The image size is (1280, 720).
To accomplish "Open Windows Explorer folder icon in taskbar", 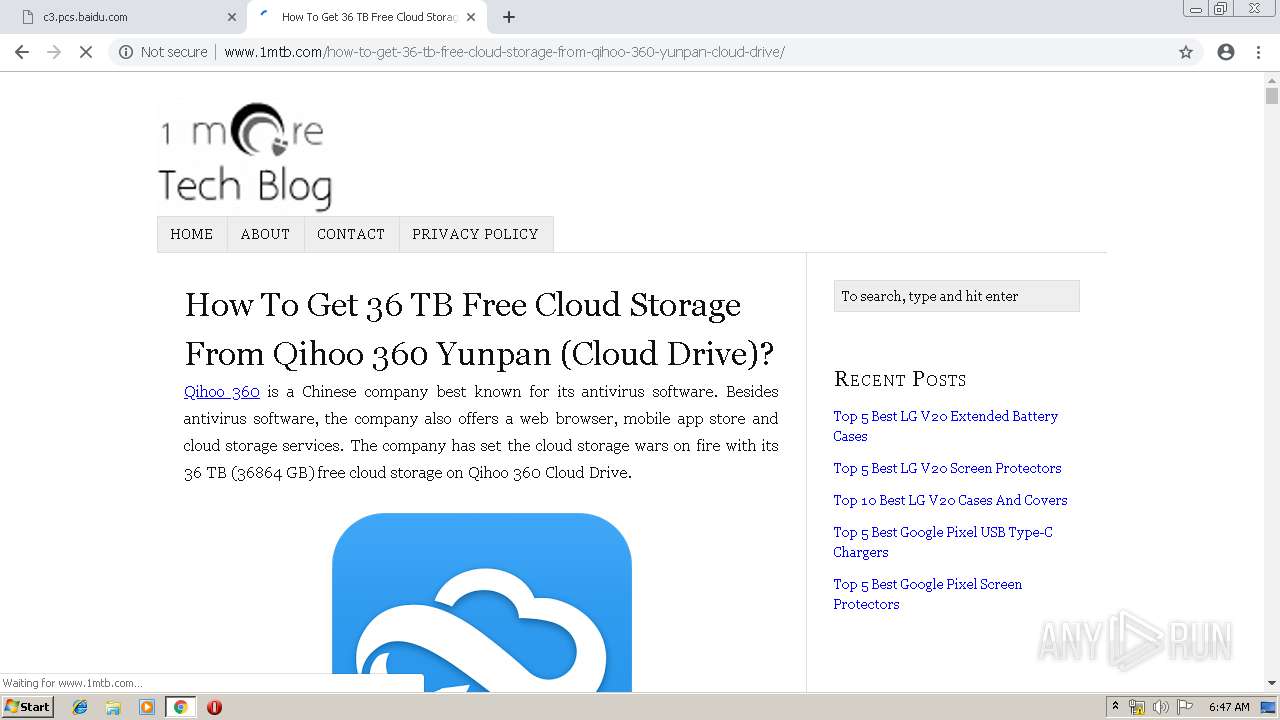I will [x=113, y=707].
